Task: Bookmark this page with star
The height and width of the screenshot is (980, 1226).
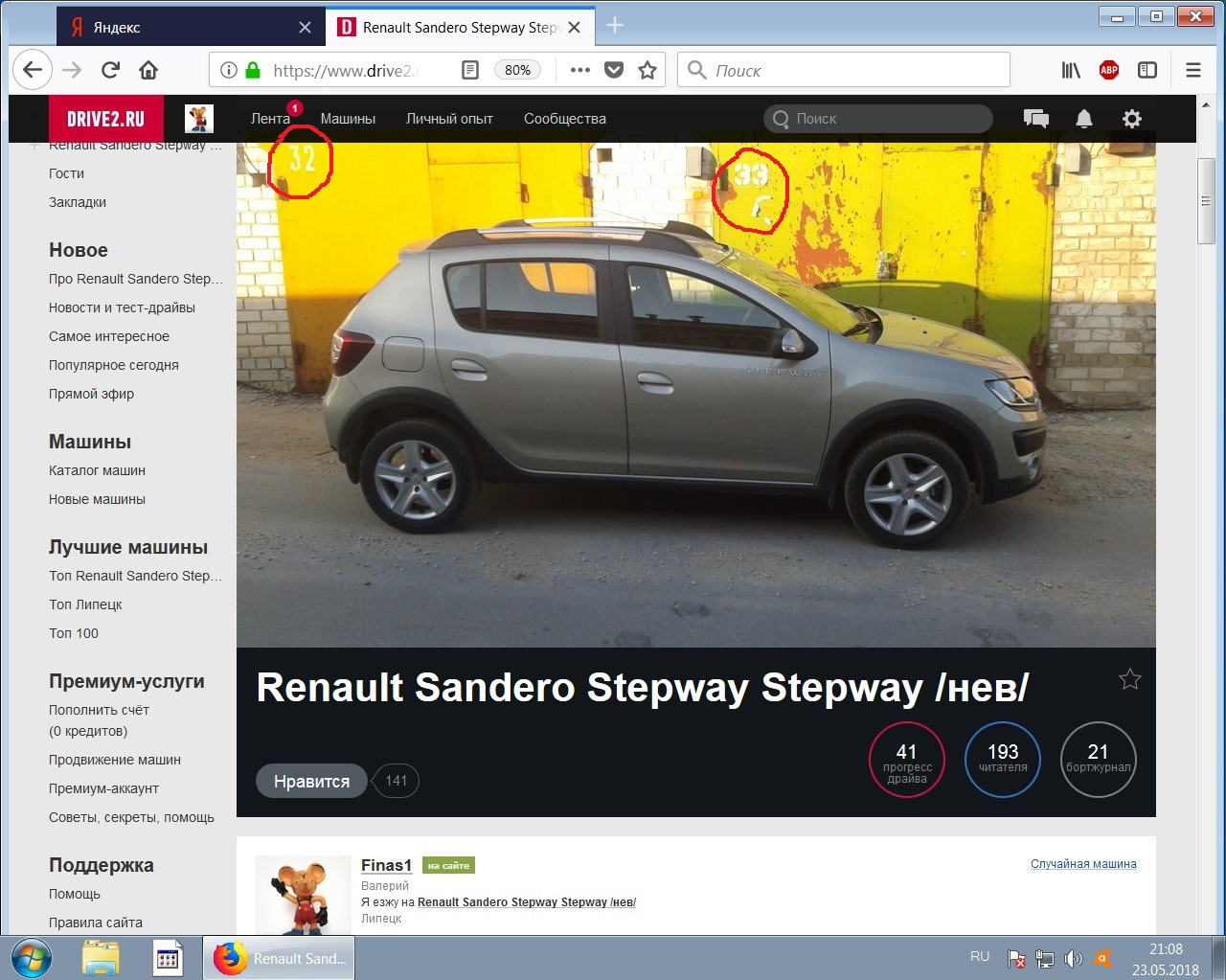Action: (x=647, y=70)
